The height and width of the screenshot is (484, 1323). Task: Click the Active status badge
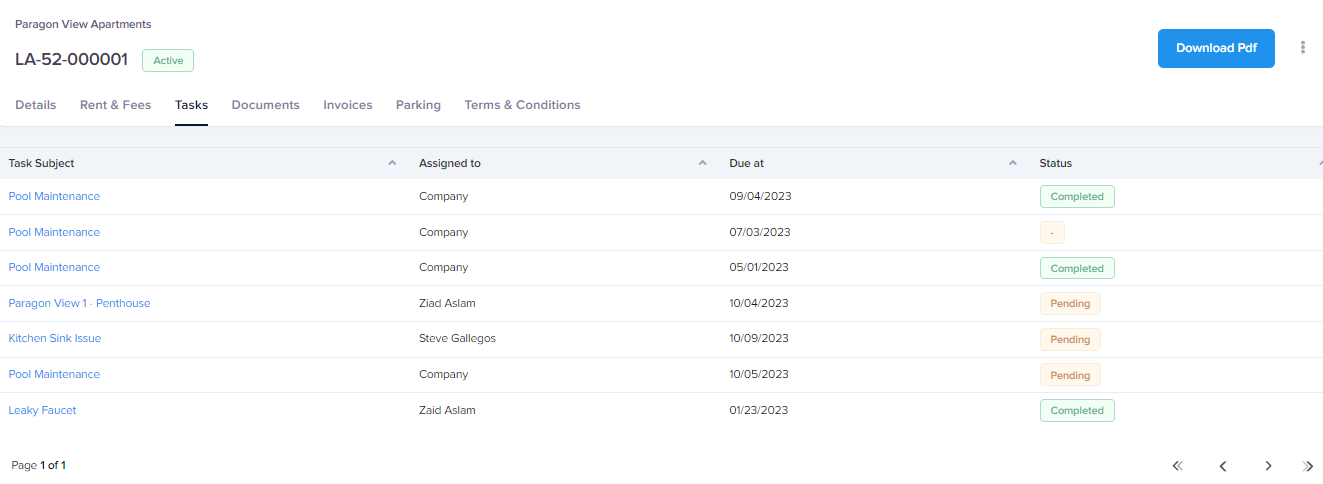(x=168, y=60)
